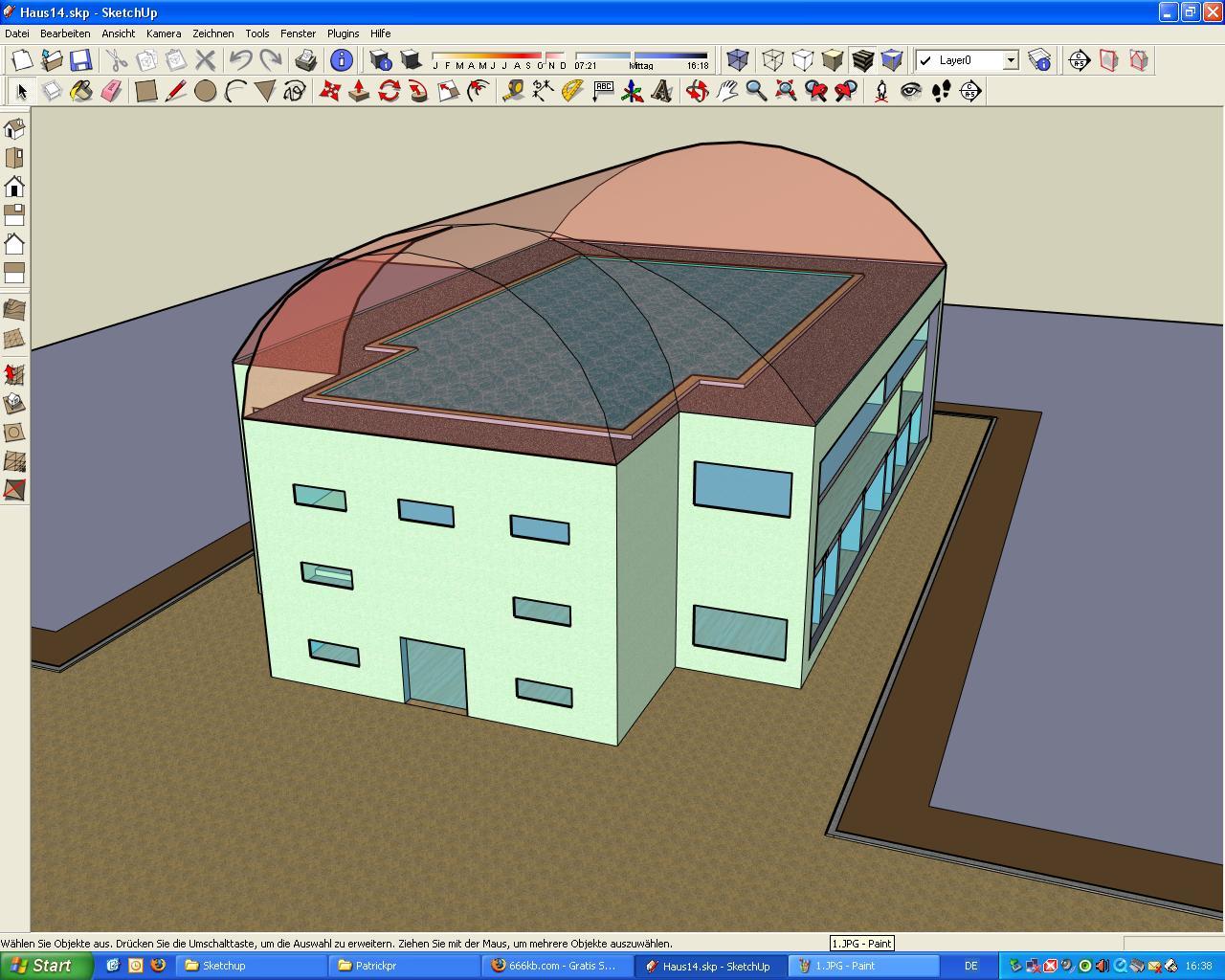Open the Windows Start button
The image size is (1225, 980).
(46, 966)
